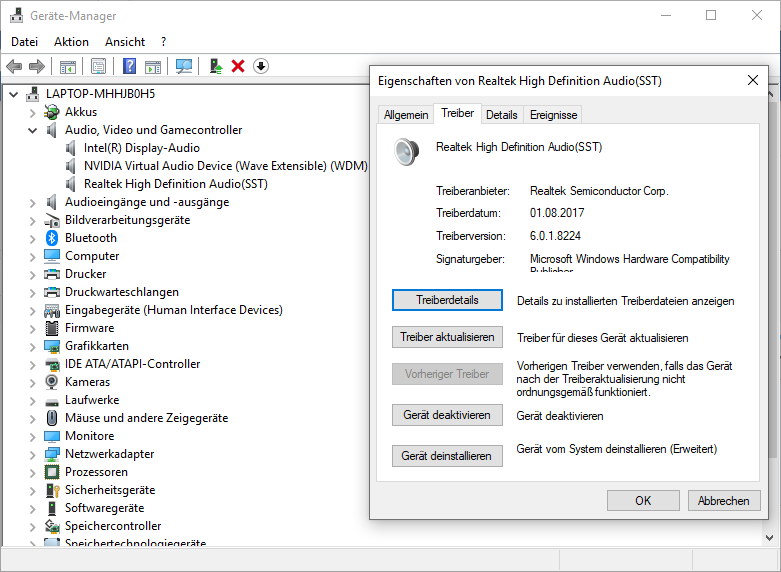Expand Mäuse und andere Zeigegeräte node
The width and height of the screenshot is (781, 572).
[x=32, y=419]
